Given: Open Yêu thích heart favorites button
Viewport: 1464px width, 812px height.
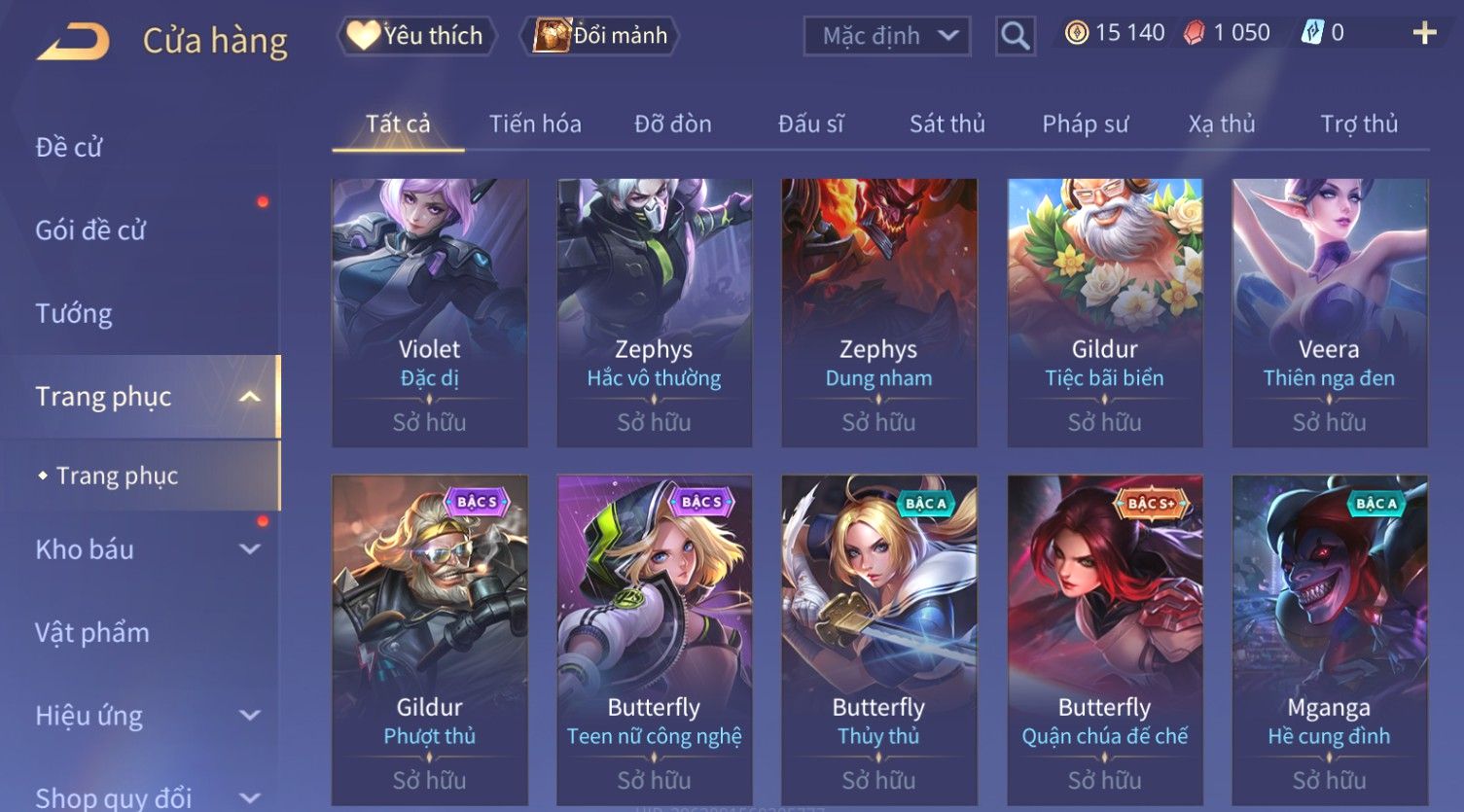Looking at the screenshot, I should pyautogui.click(x=417, y=36).
